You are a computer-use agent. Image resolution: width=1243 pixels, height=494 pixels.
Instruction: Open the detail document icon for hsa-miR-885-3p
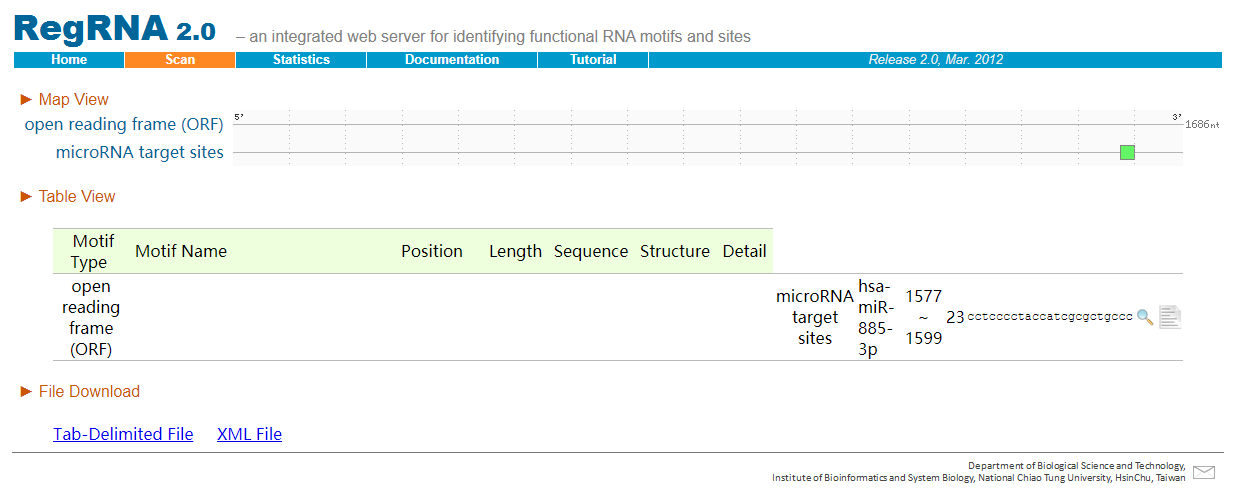click(1170, 317)
